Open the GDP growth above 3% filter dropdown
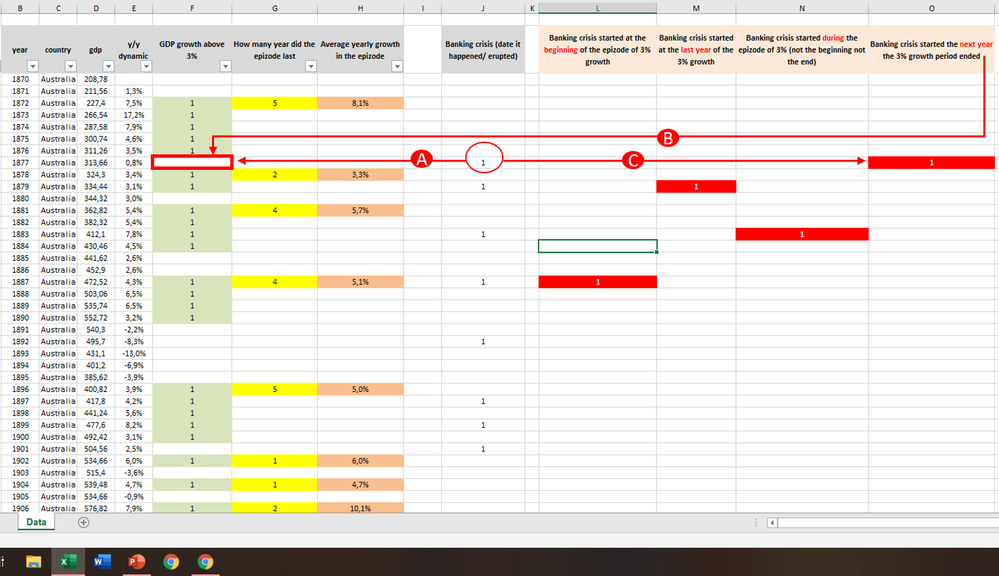The height and width of the screenshot is (576, 999). [x=226, y=66]
